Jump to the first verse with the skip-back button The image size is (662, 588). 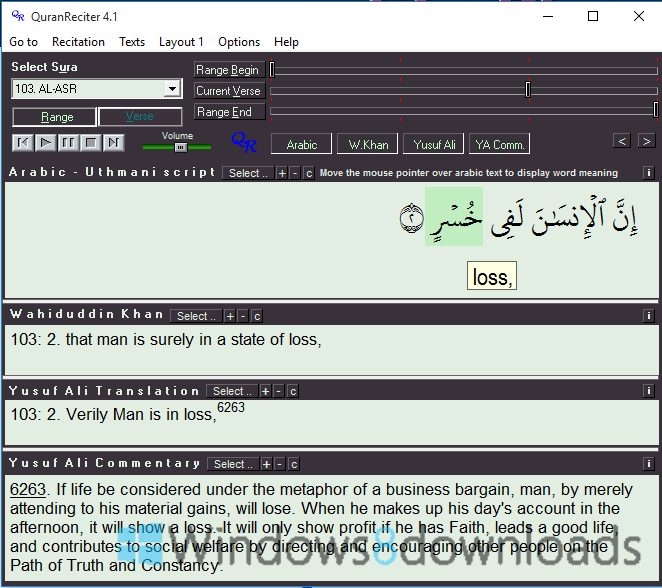click(x=23, y=143)
